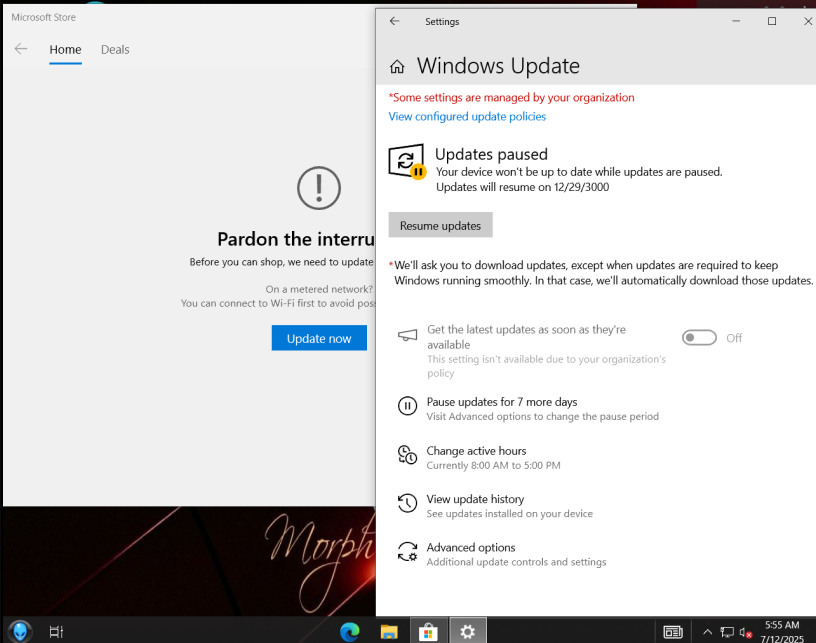Open Start menu alien-head button
This screenshot has height=643, width=816.
click(x=20, y=632)
